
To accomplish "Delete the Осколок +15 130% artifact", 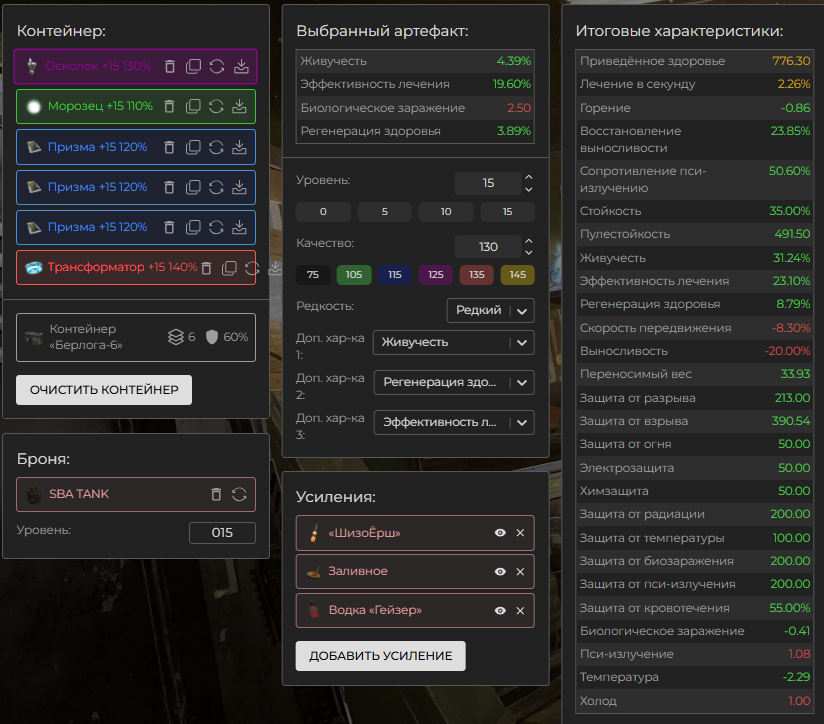I will tap(170, 66).
